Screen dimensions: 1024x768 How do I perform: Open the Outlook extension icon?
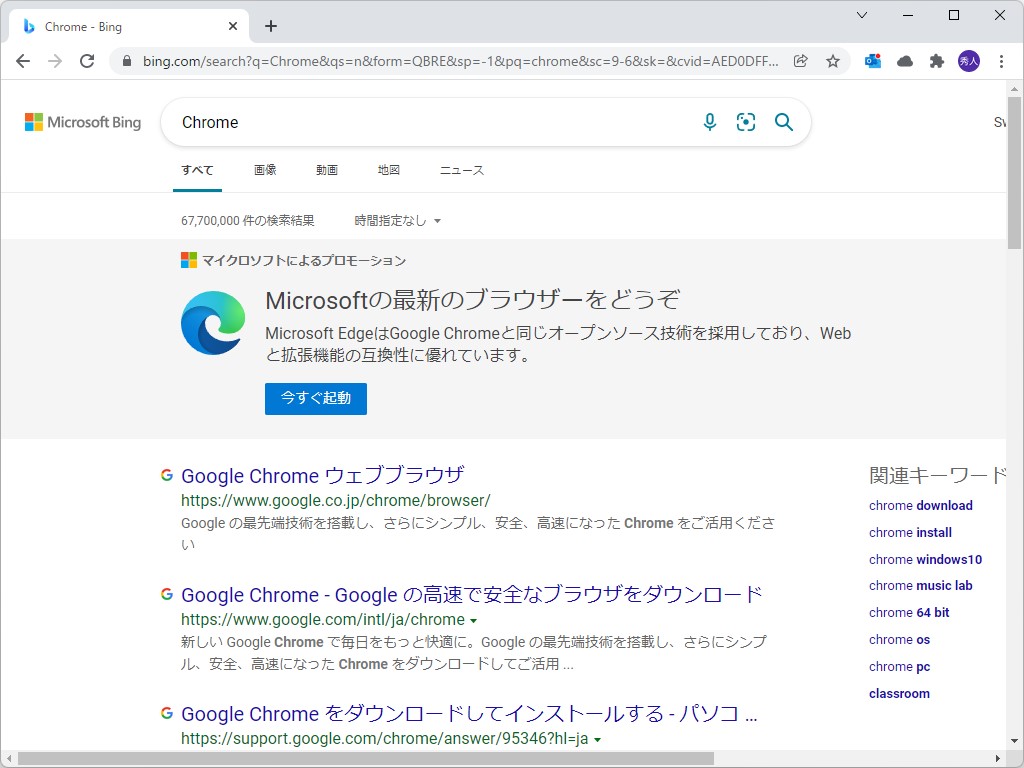coord(872,61)
